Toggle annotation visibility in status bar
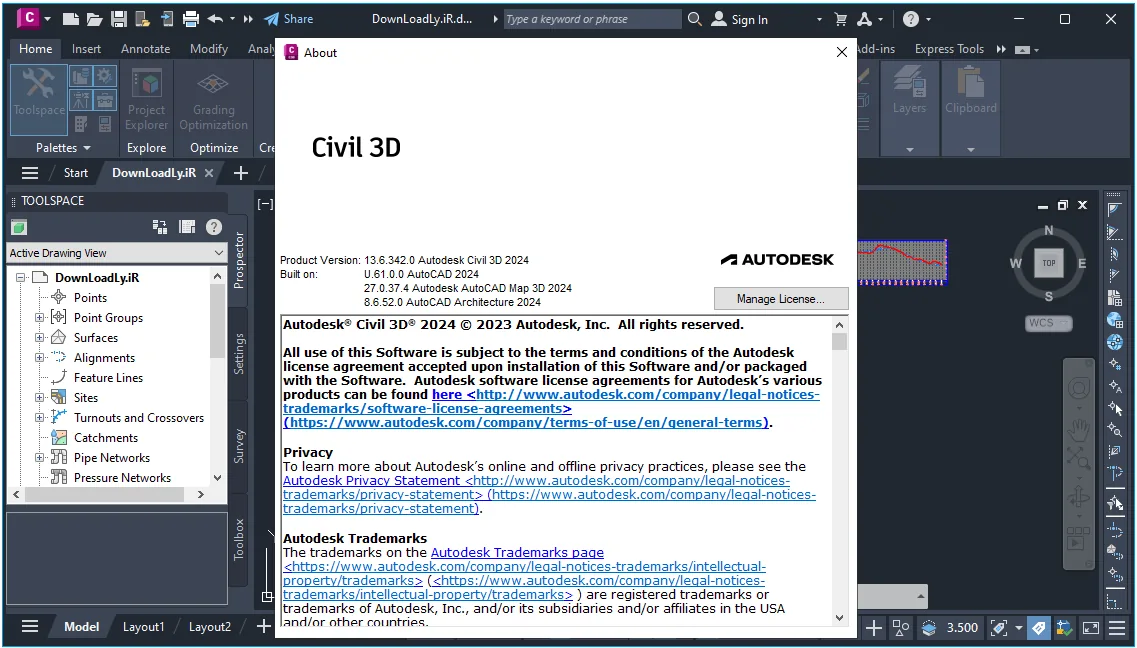Image resolution: width=1137 pixels, height=648 pixels. [x=1038, y=628]
